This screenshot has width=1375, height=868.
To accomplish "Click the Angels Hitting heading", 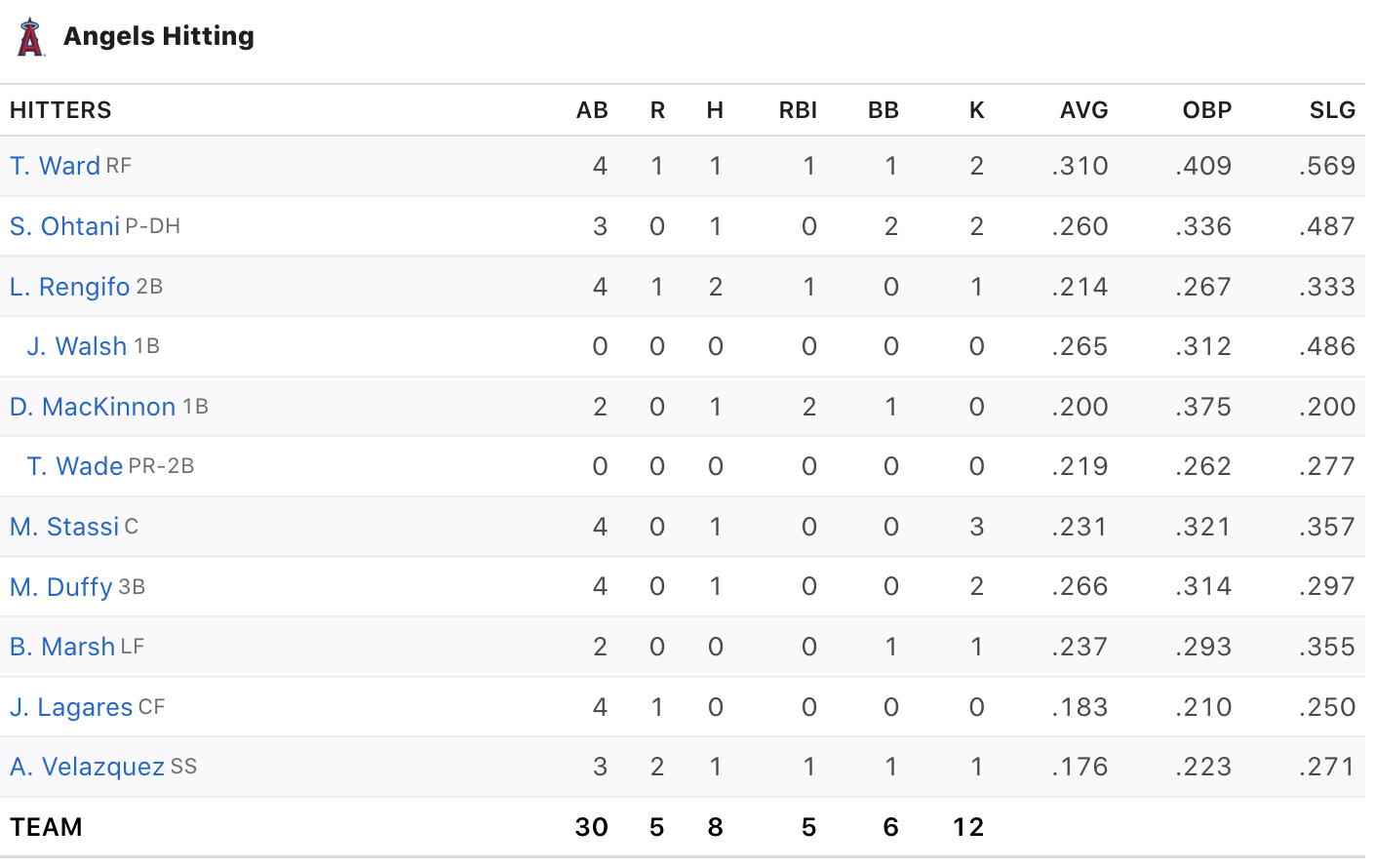I will 159,36.
